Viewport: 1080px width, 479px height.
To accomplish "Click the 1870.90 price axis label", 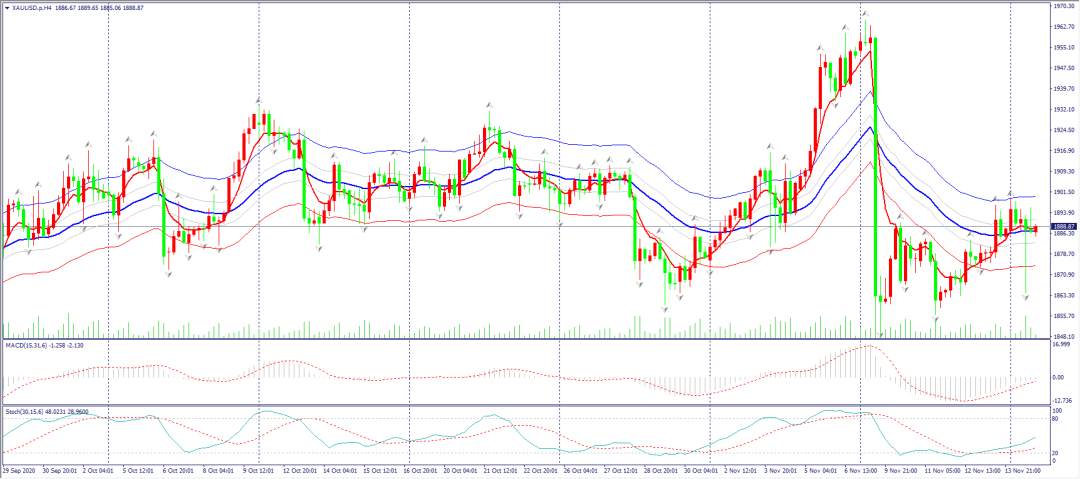I will [x=1065, y=275].
